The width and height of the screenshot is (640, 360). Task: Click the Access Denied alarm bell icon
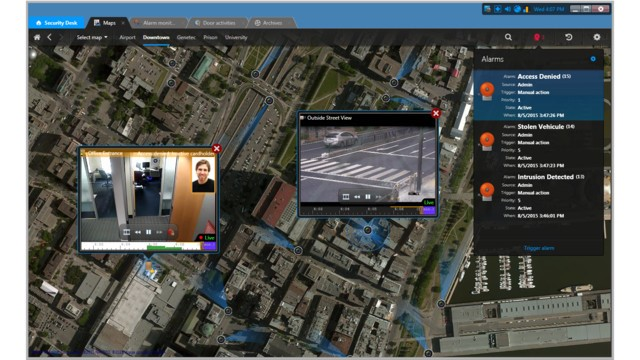(487, 91)
